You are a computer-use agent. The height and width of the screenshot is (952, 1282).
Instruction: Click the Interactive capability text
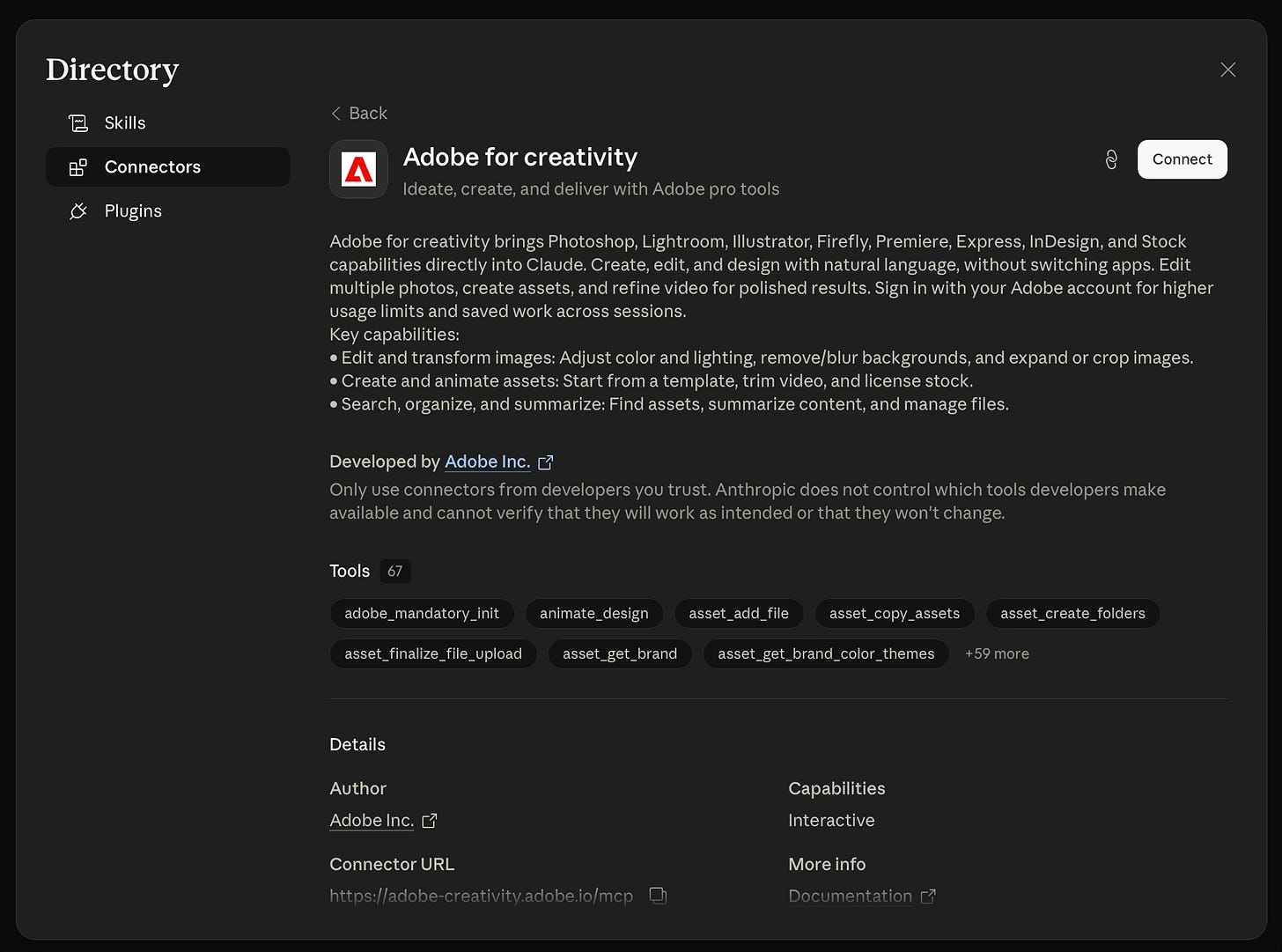pos(831,820)
